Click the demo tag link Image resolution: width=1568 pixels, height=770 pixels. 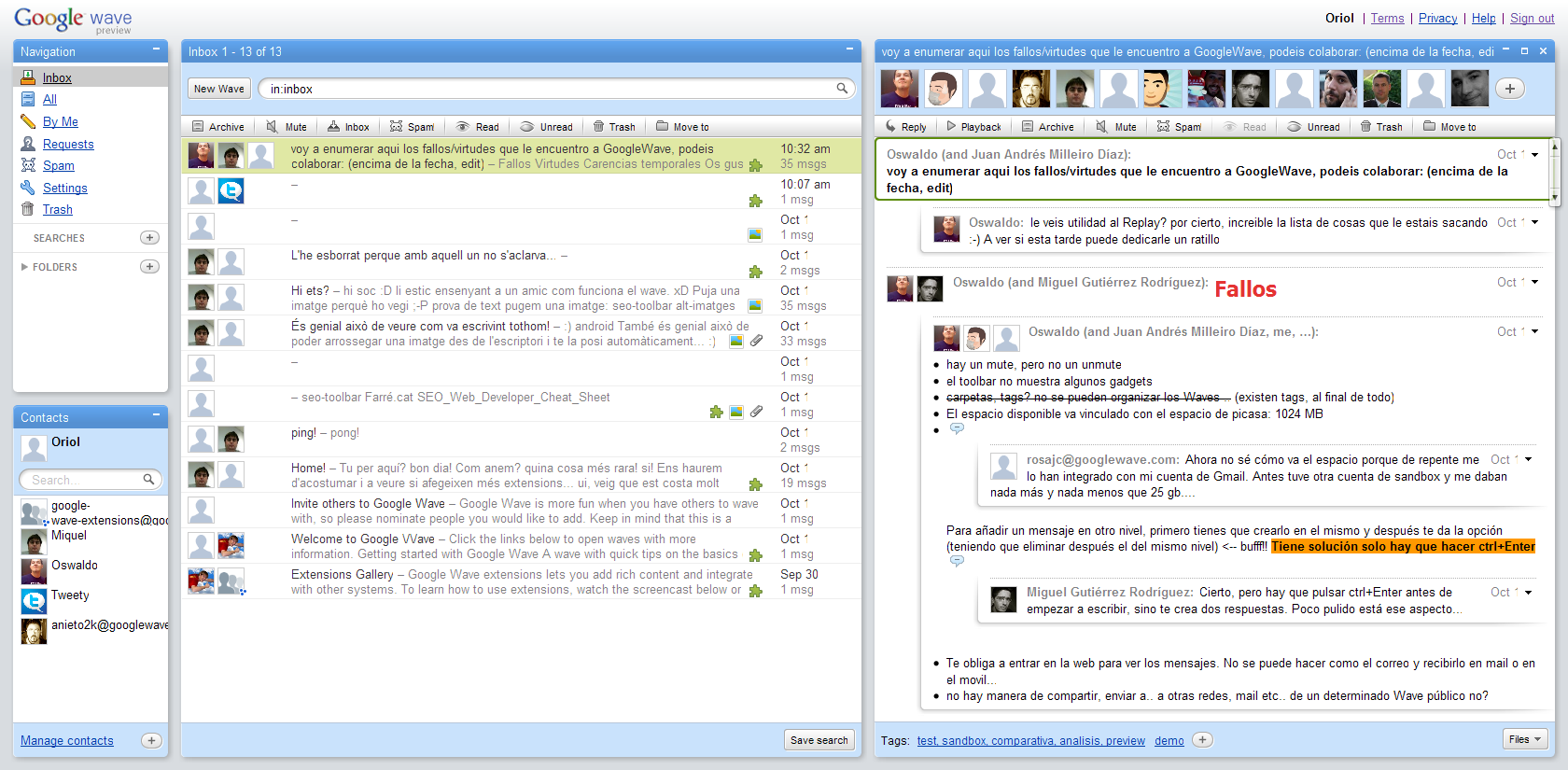(1169, 741)
